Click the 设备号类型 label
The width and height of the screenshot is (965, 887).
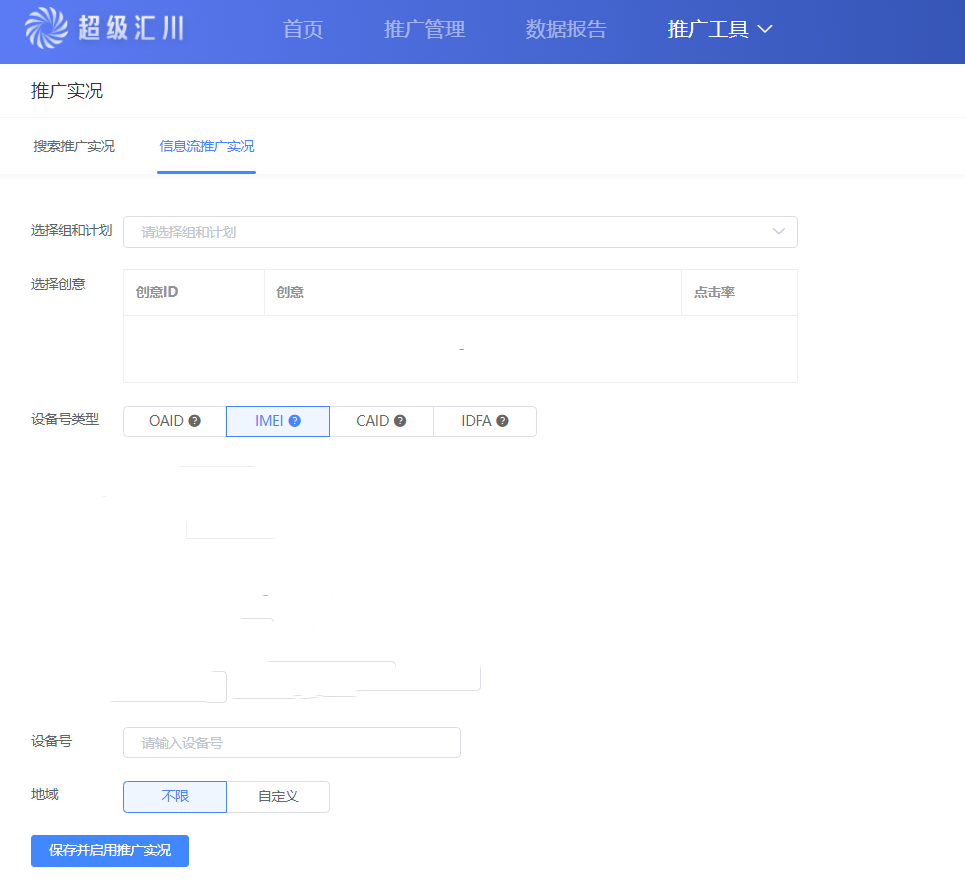[65, 419]
